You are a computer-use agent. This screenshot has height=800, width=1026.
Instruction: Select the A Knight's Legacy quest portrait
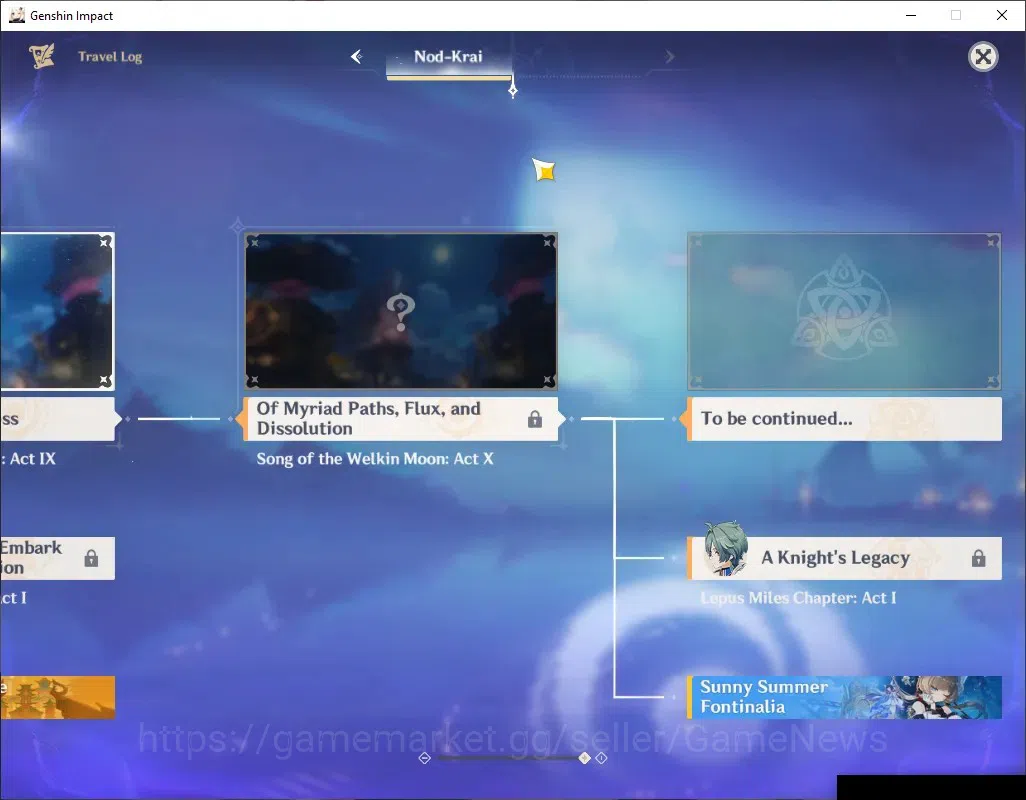click(x=726, y=549)
